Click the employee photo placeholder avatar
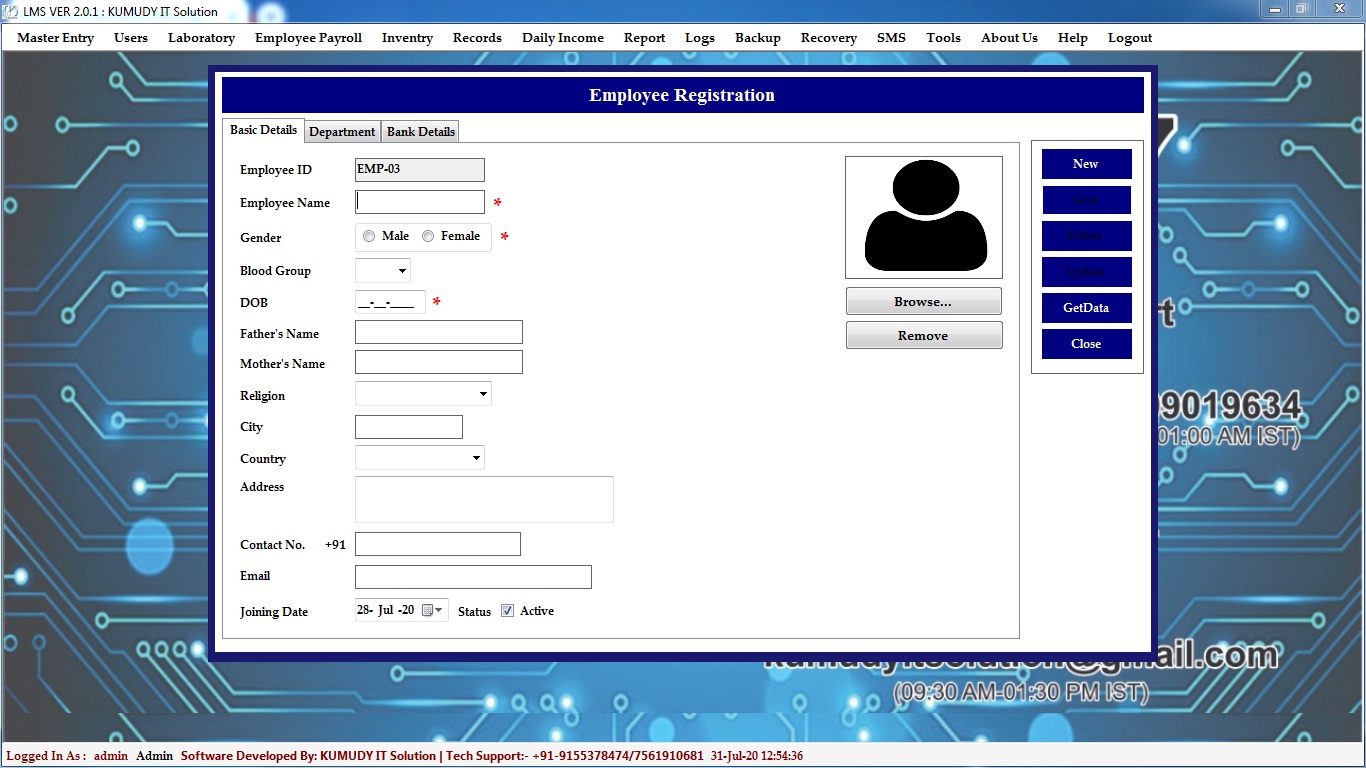 (x=924, y=217)
